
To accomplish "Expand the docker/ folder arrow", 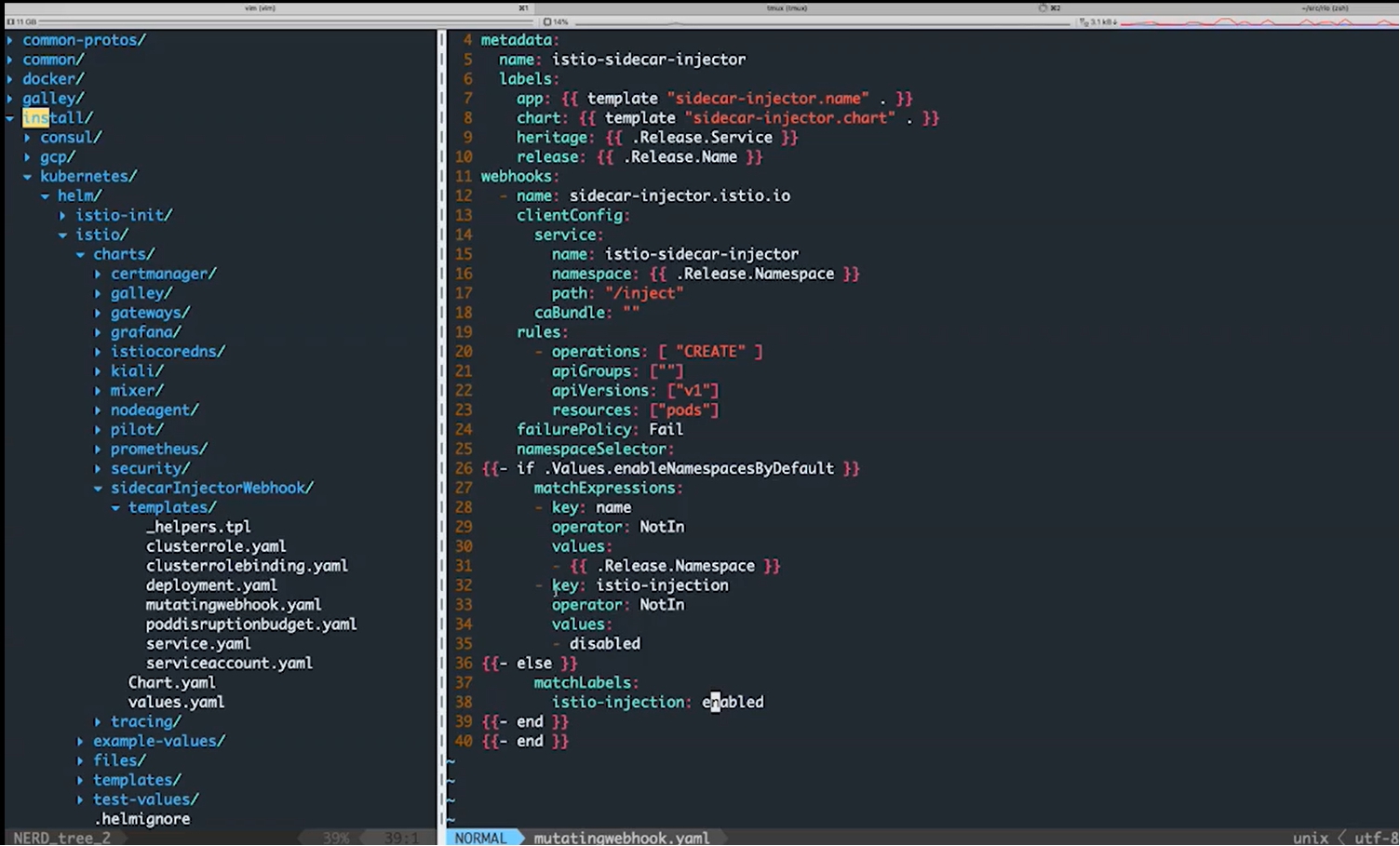I will [10, 79].
